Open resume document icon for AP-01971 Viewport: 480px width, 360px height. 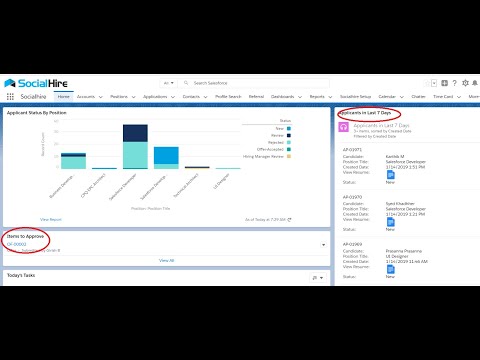point(391,175)
